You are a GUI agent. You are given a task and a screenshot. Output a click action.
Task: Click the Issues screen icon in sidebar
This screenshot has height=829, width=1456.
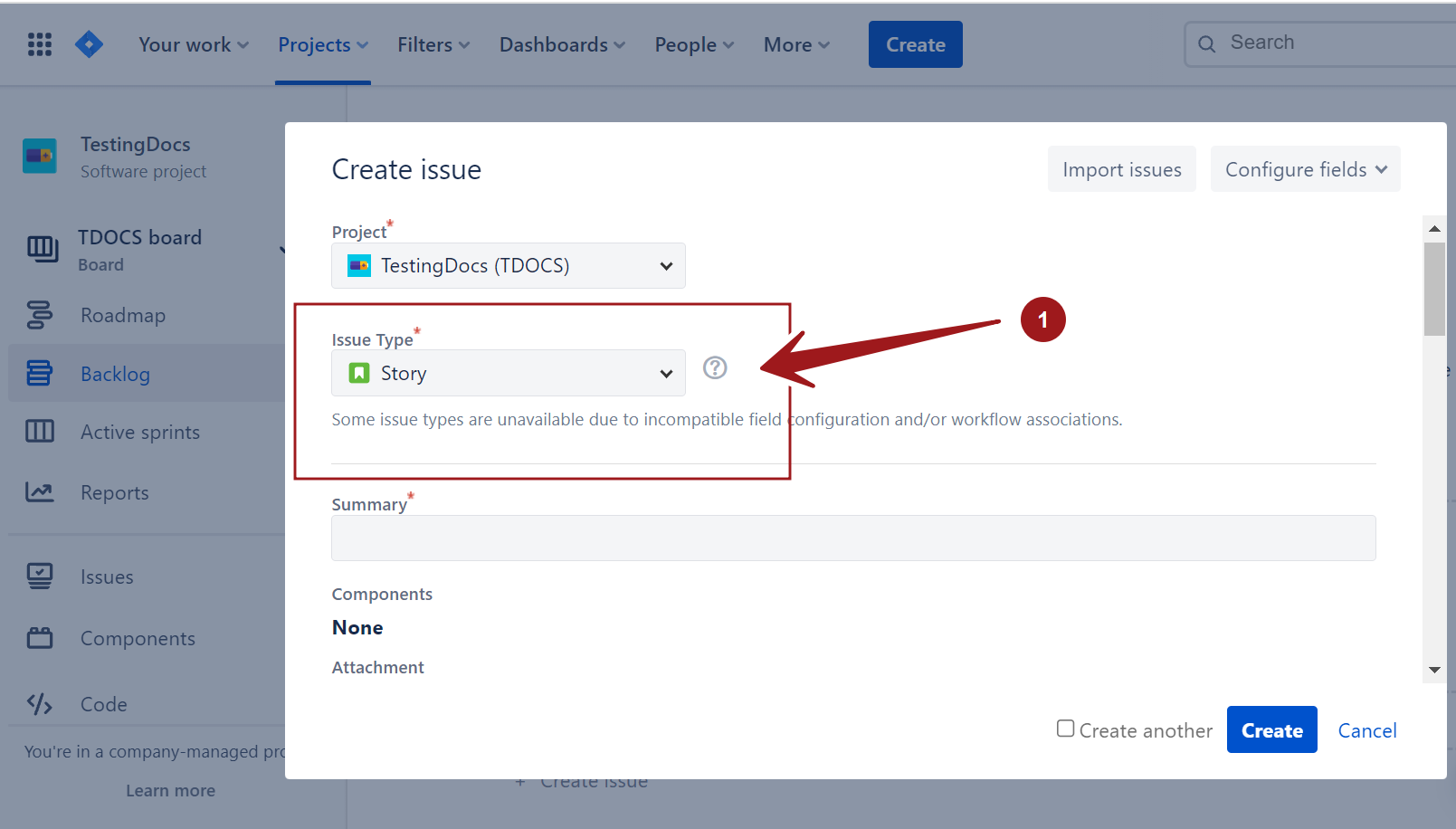[40, 576]
